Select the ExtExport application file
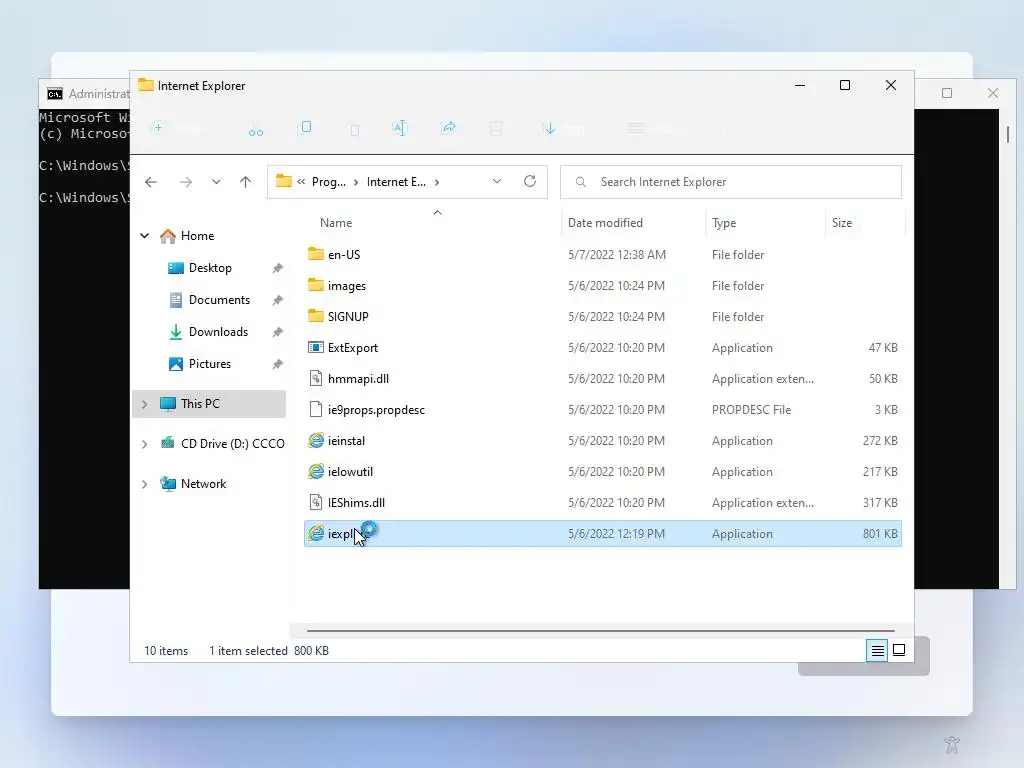 coord(353,347)
